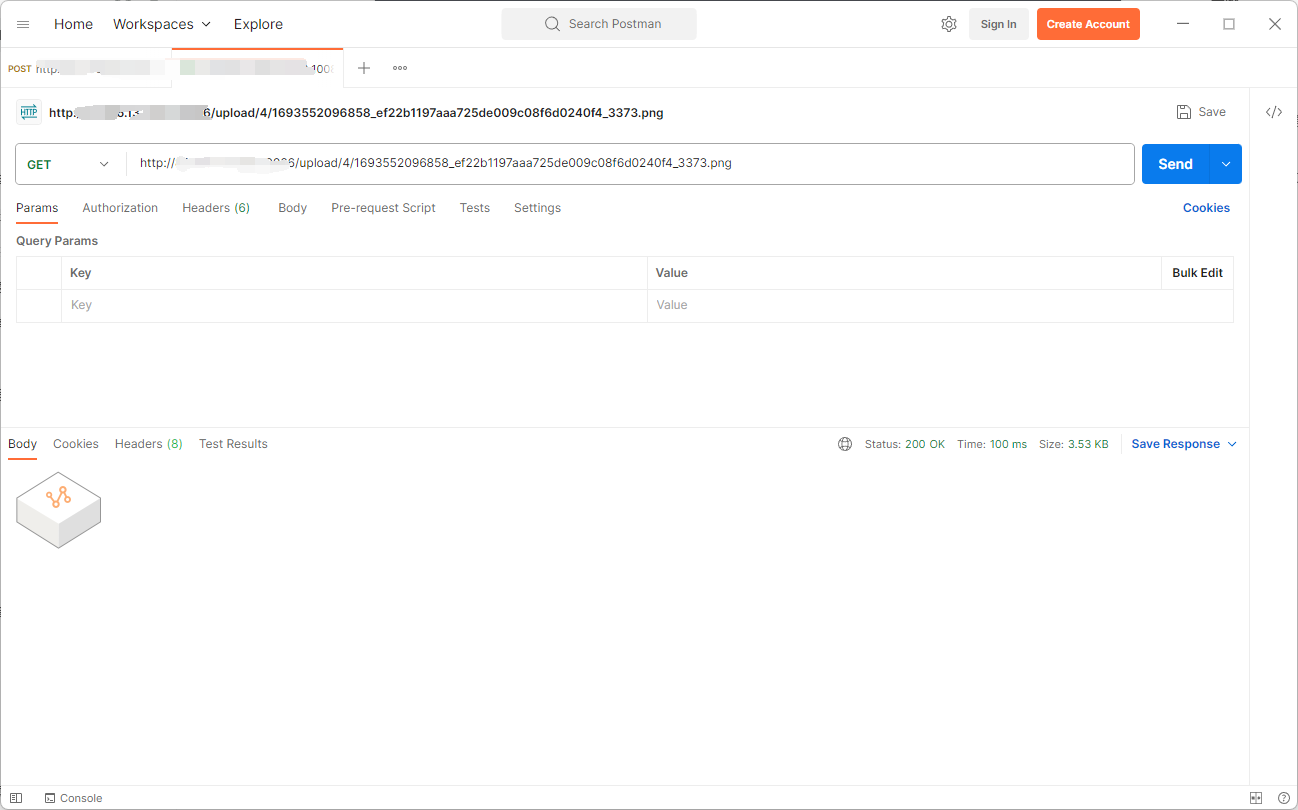Click the request URL input field
Viewport: 1298px width, 810px height.
630,164
